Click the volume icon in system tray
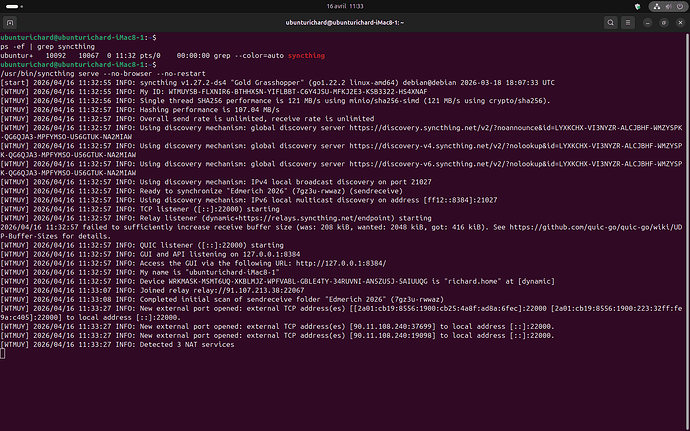690x431 pixels. [x=668, y=6]
